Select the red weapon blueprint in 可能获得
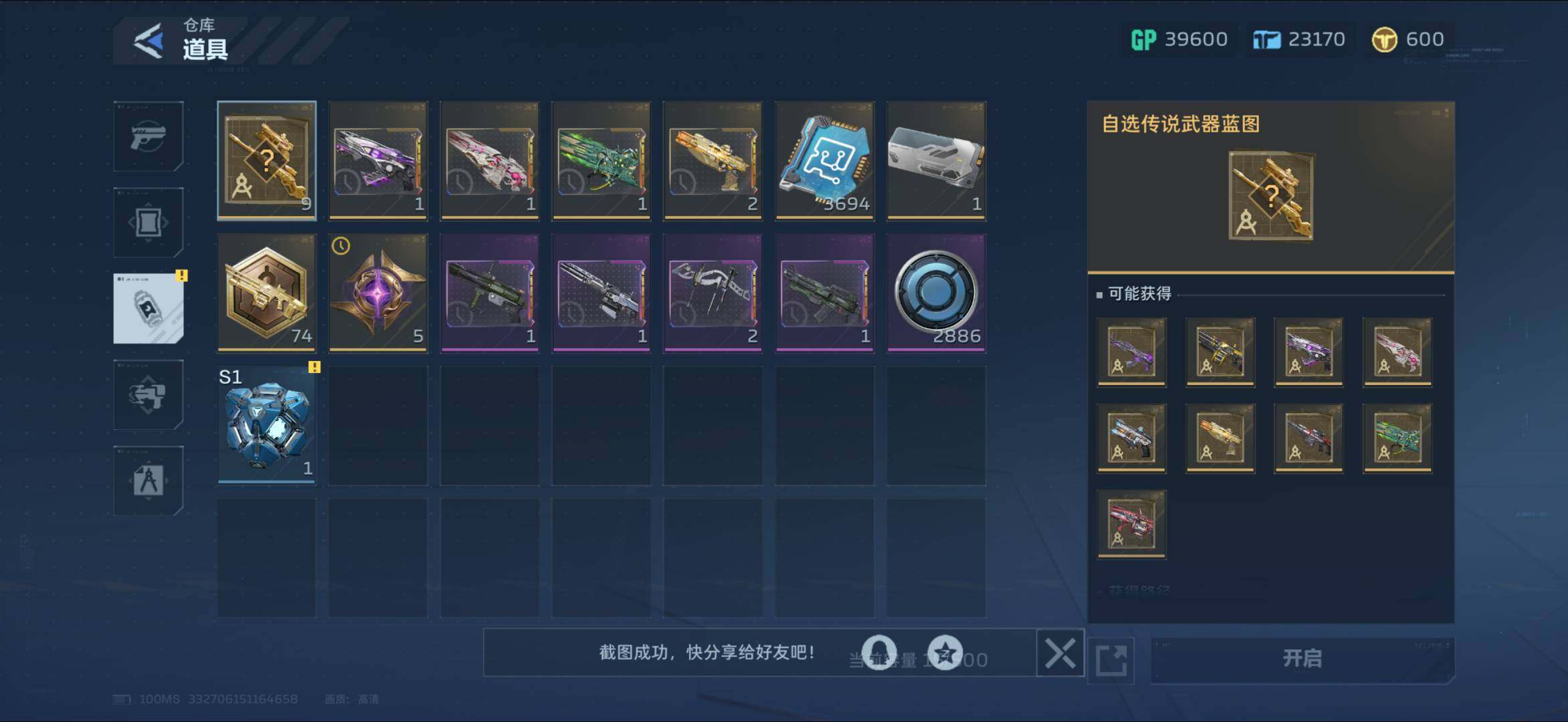 click(1131, 525)
